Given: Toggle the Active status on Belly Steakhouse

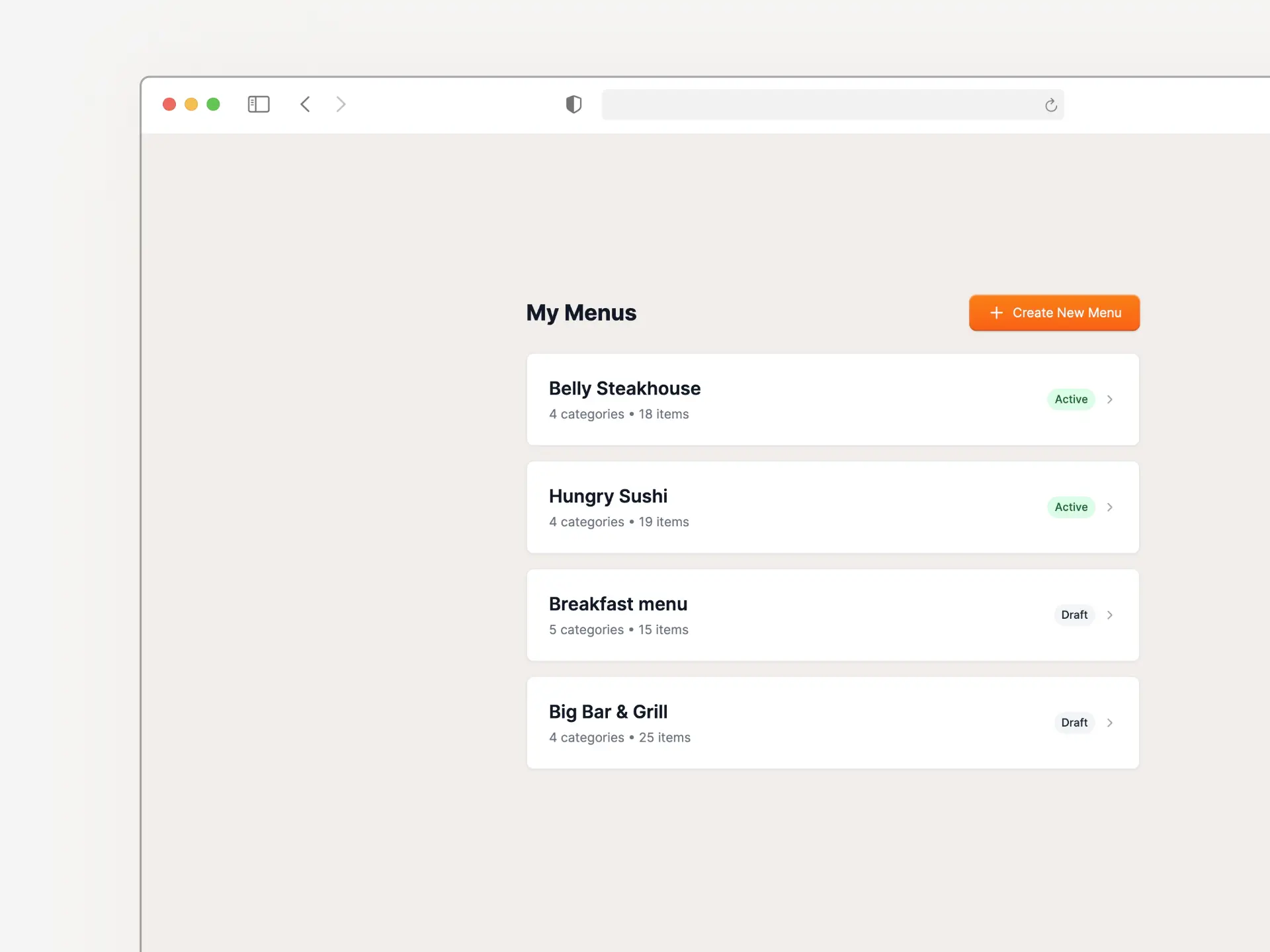Looking at the screenshot, I should coord(1071,399).
